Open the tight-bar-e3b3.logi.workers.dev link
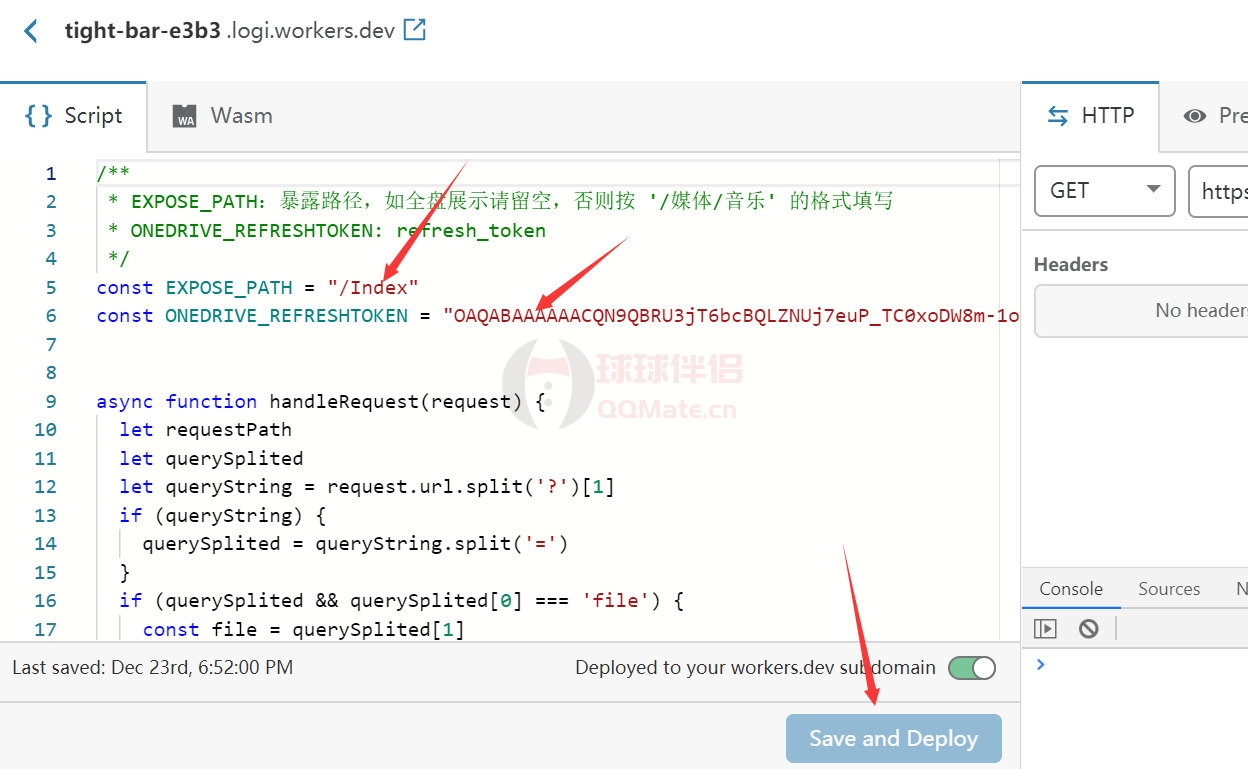 [229, 30]
